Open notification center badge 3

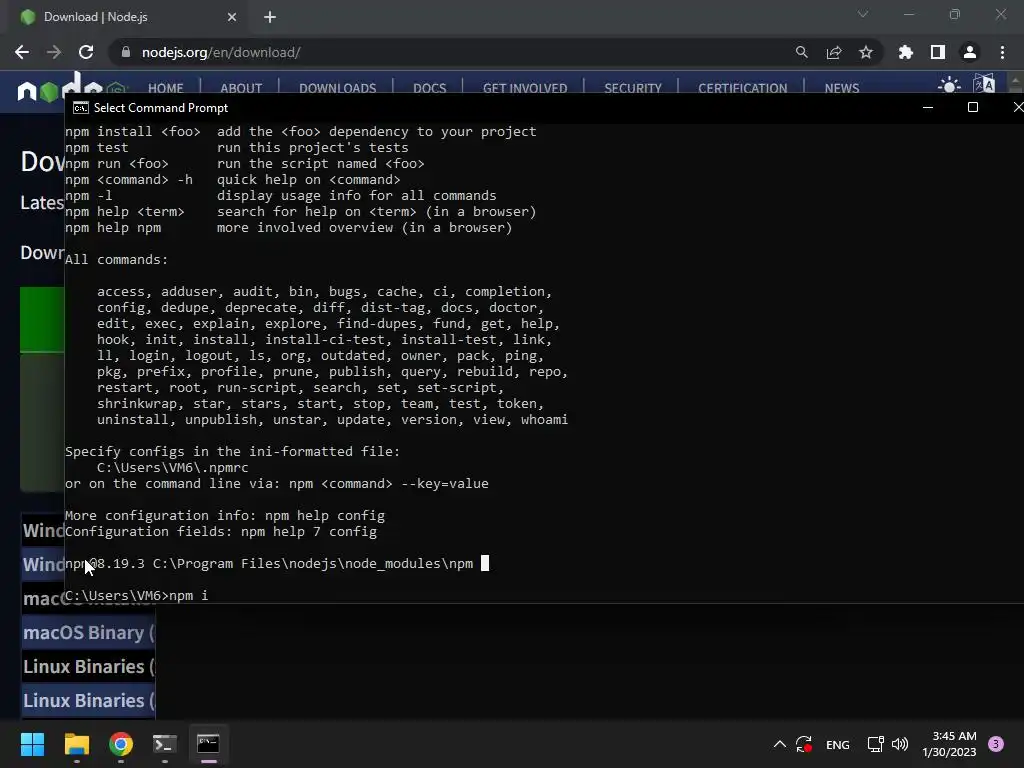click(x=996, y=744)
